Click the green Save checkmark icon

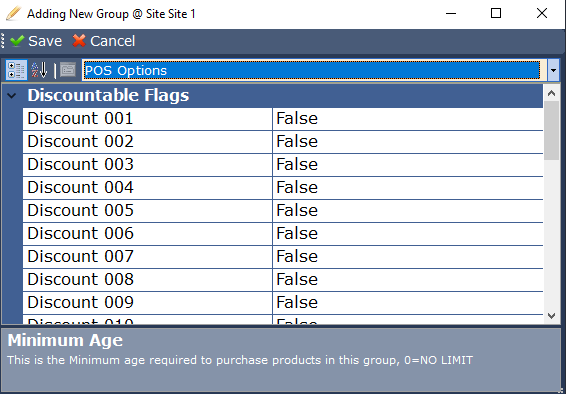click(x=17, y=41)
